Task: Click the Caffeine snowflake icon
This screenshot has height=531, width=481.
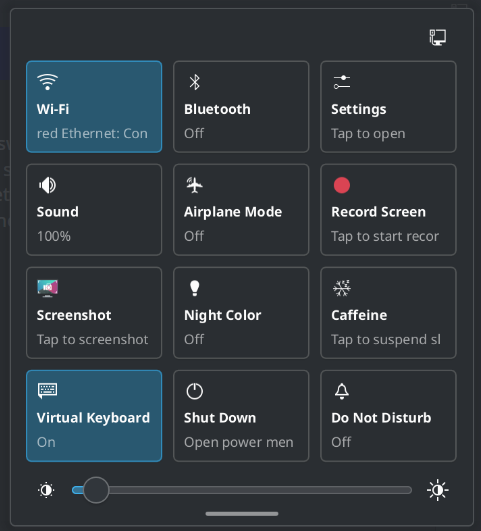Action: 342,288
